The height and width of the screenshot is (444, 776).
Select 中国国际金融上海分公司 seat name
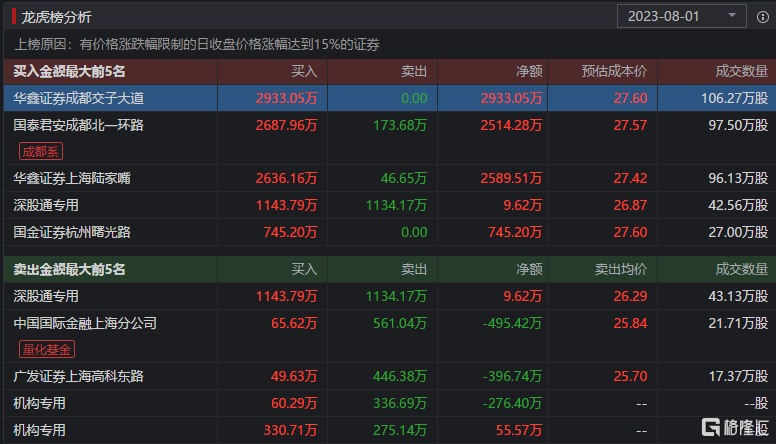click(85, 323)
